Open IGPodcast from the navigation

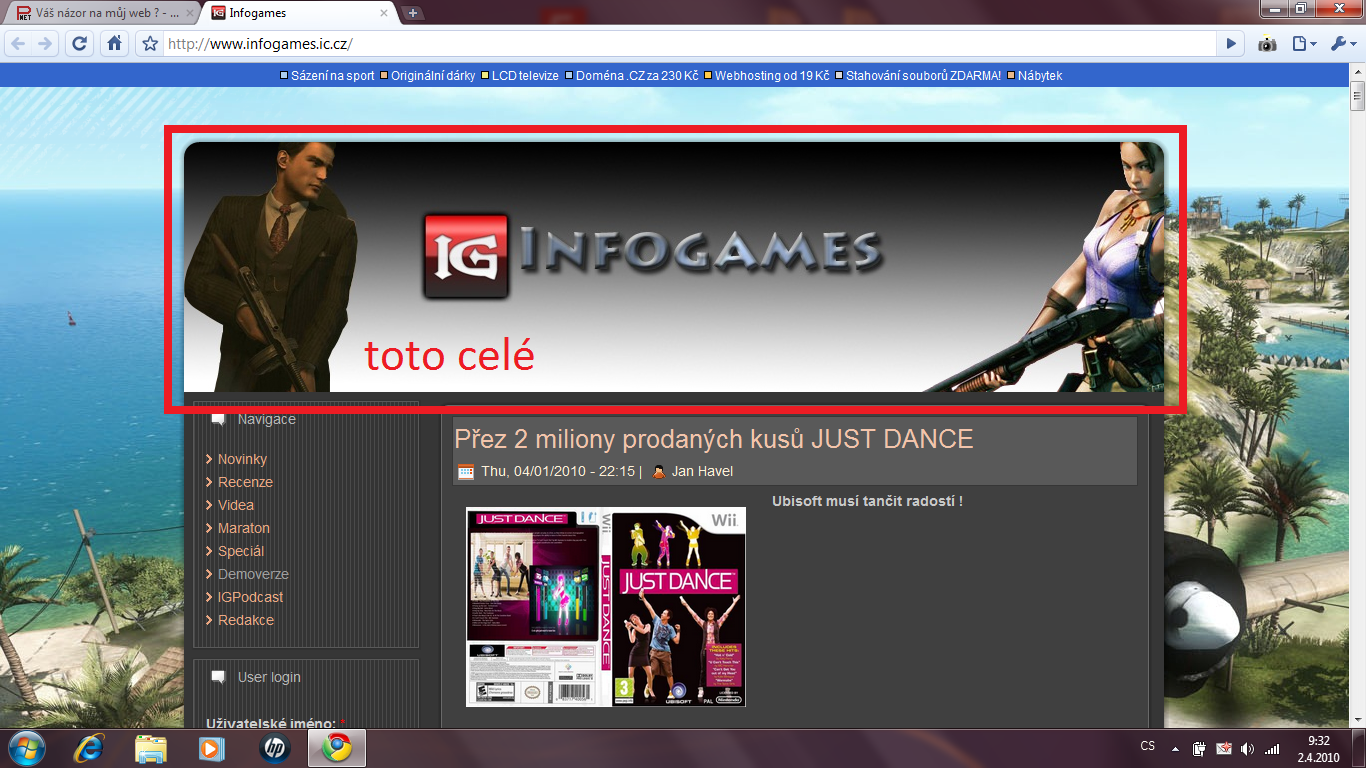[250, 597]
